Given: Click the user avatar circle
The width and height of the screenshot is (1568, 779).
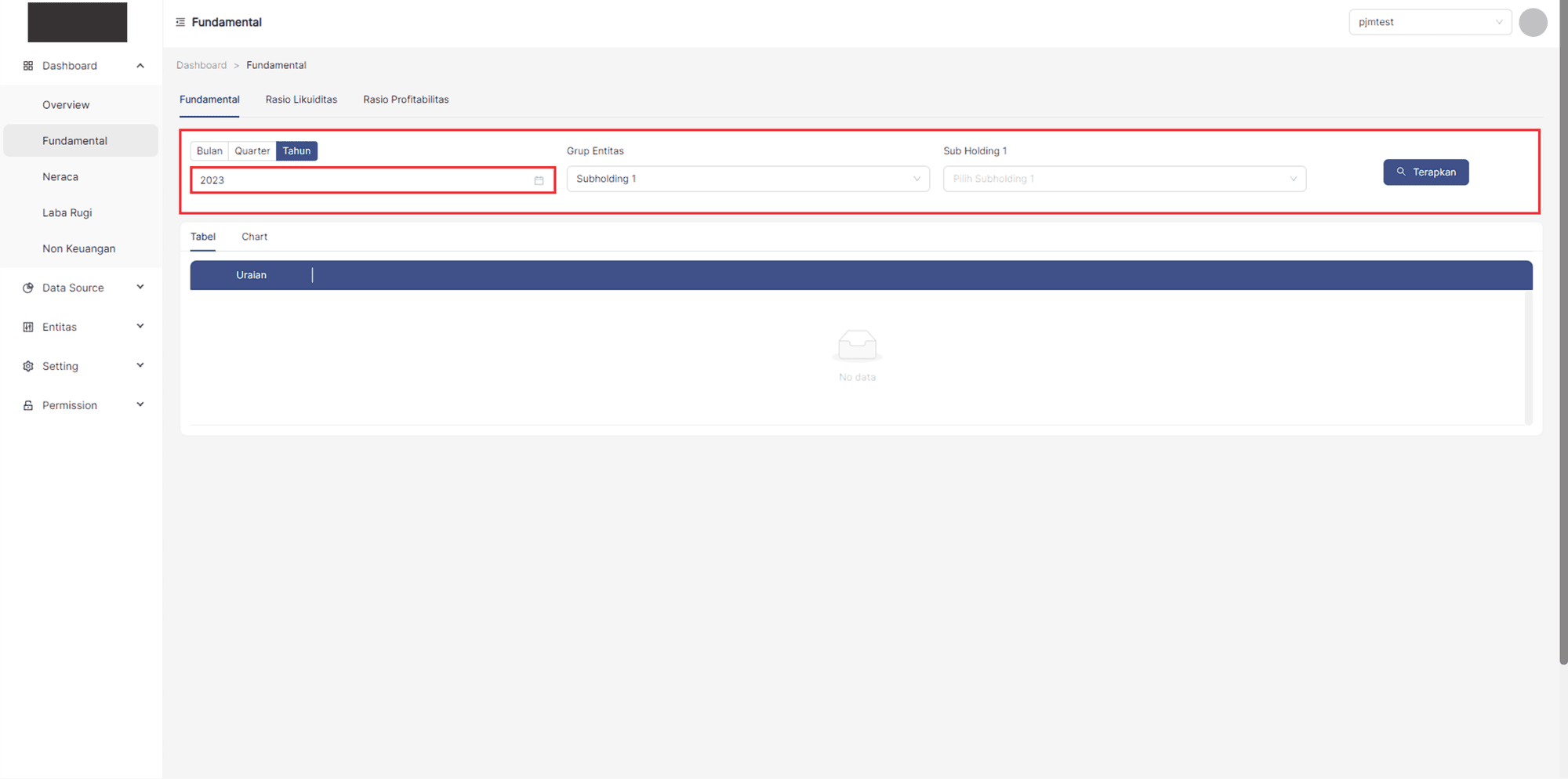Looking at the screenshot, I should pyautogui.click(x=1533, y=22).
